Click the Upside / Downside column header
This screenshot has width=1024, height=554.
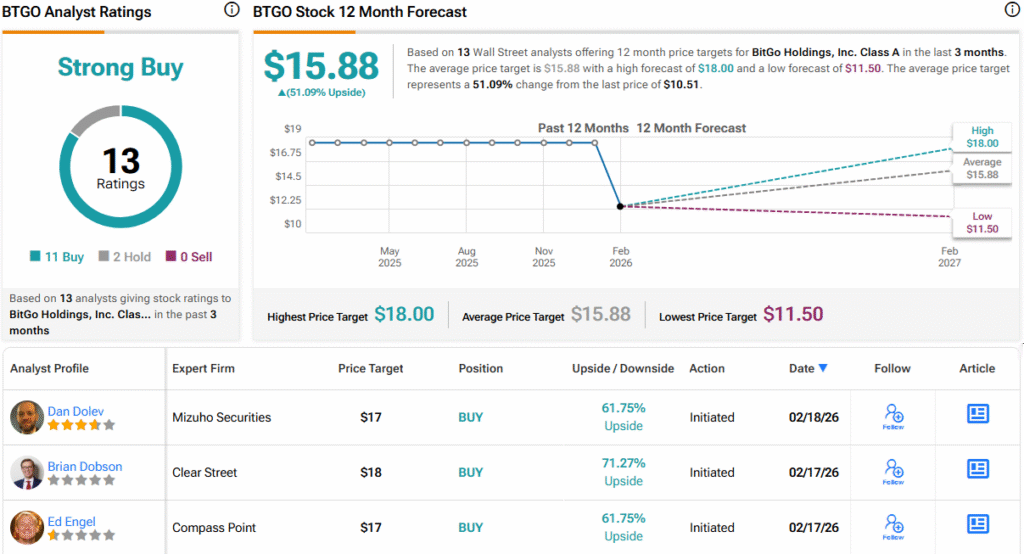click(x=623, y=369)
